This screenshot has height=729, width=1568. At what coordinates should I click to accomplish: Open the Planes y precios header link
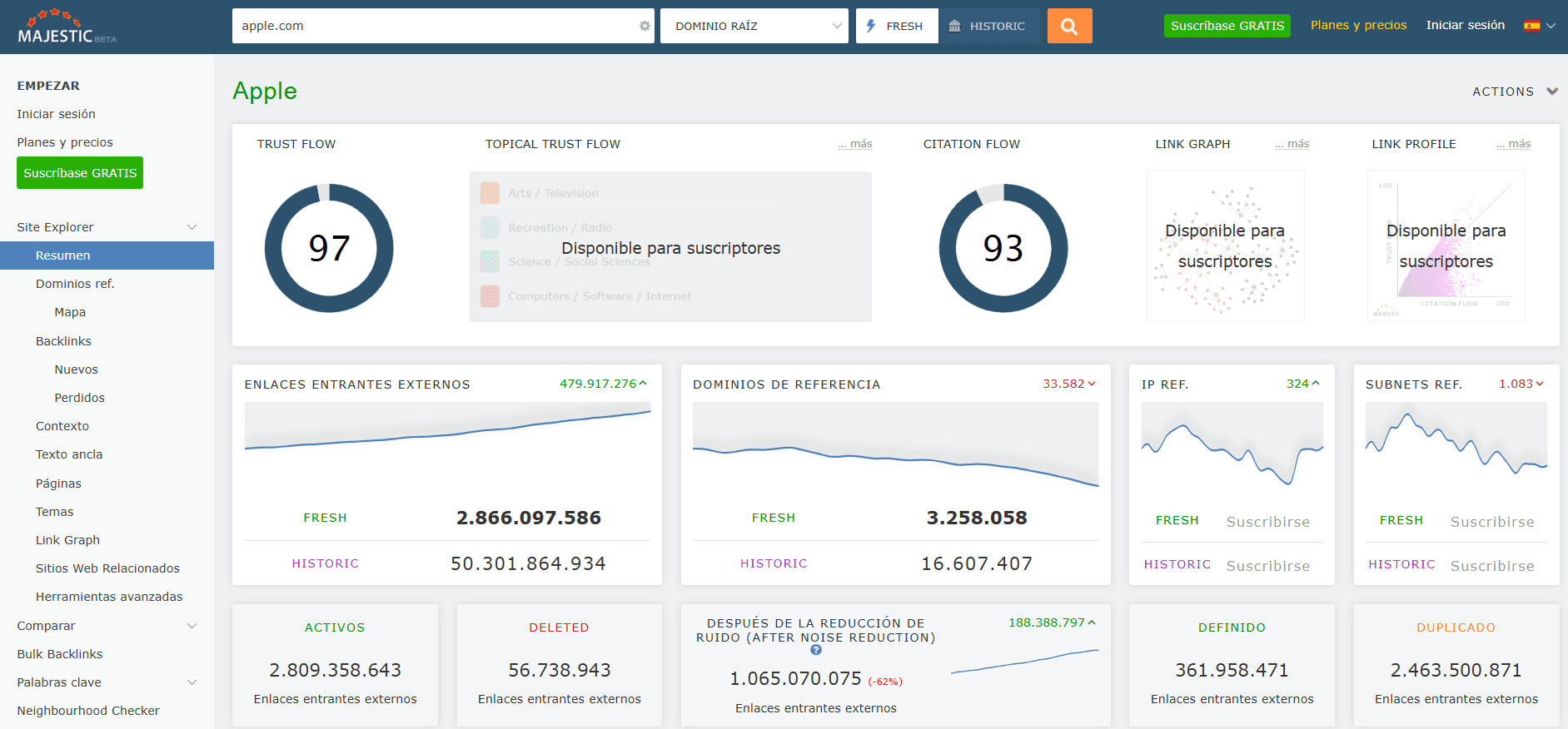tap(1358, 25)
